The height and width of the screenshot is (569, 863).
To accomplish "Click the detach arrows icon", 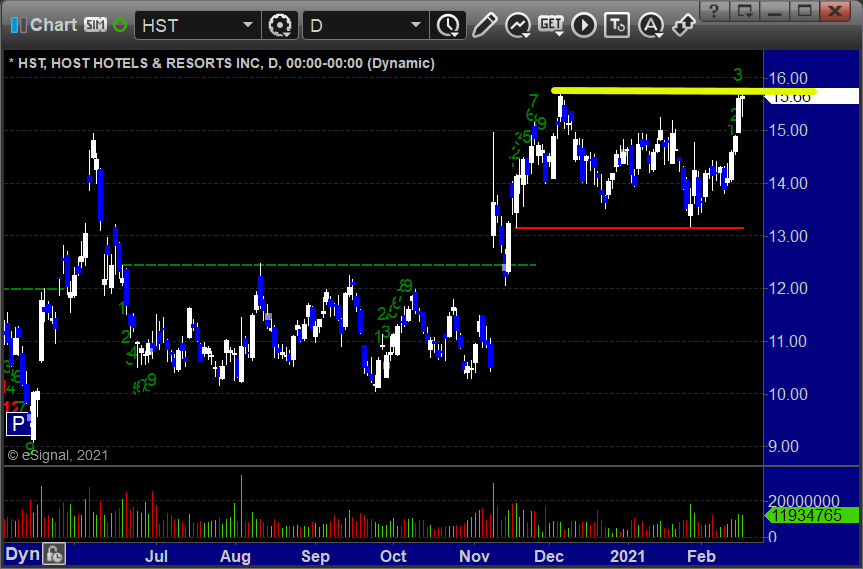I will (x=684, y=25).
